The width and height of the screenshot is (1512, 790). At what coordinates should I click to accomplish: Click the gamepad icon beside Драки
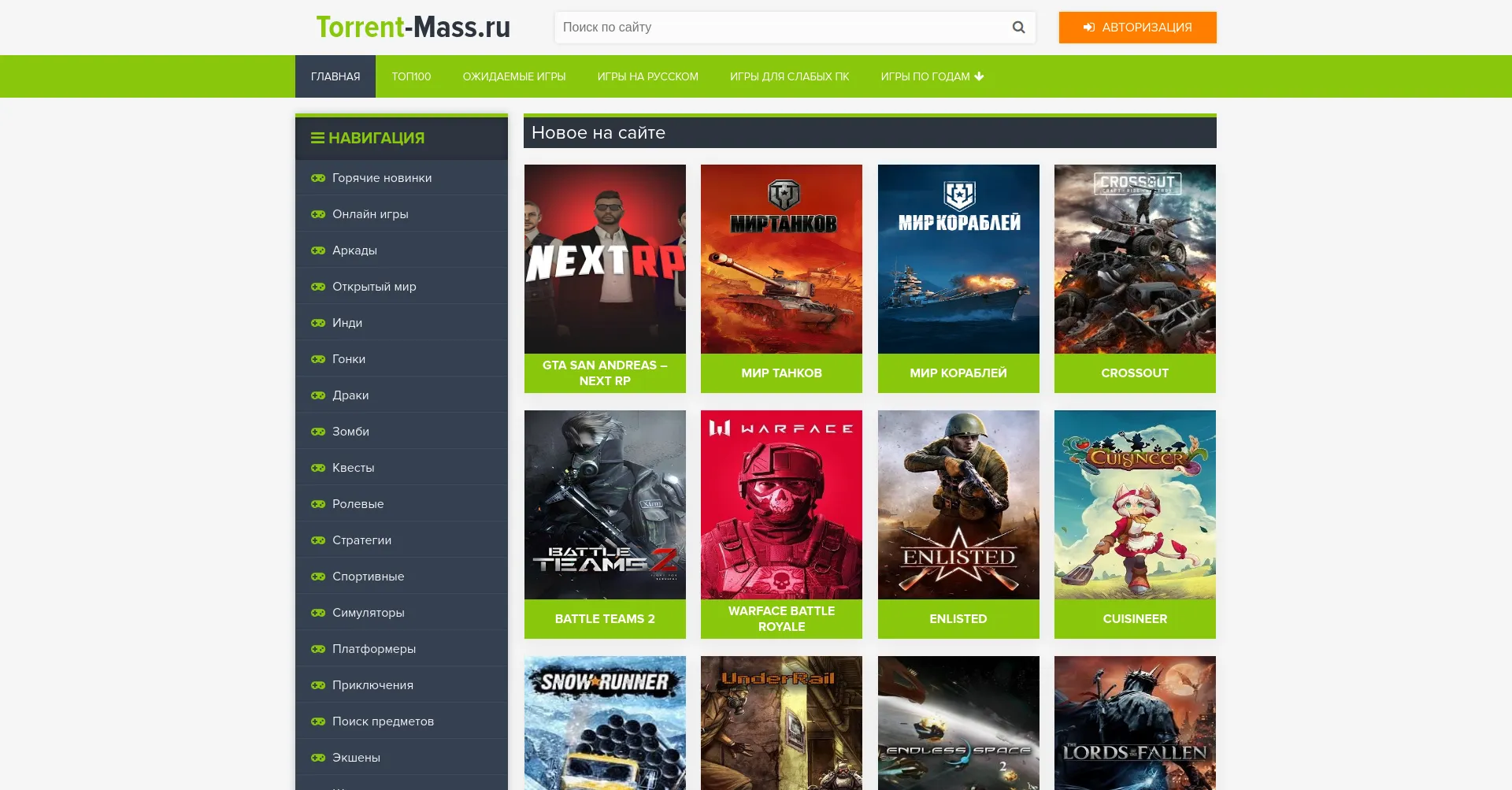click(x=318, y=395)
